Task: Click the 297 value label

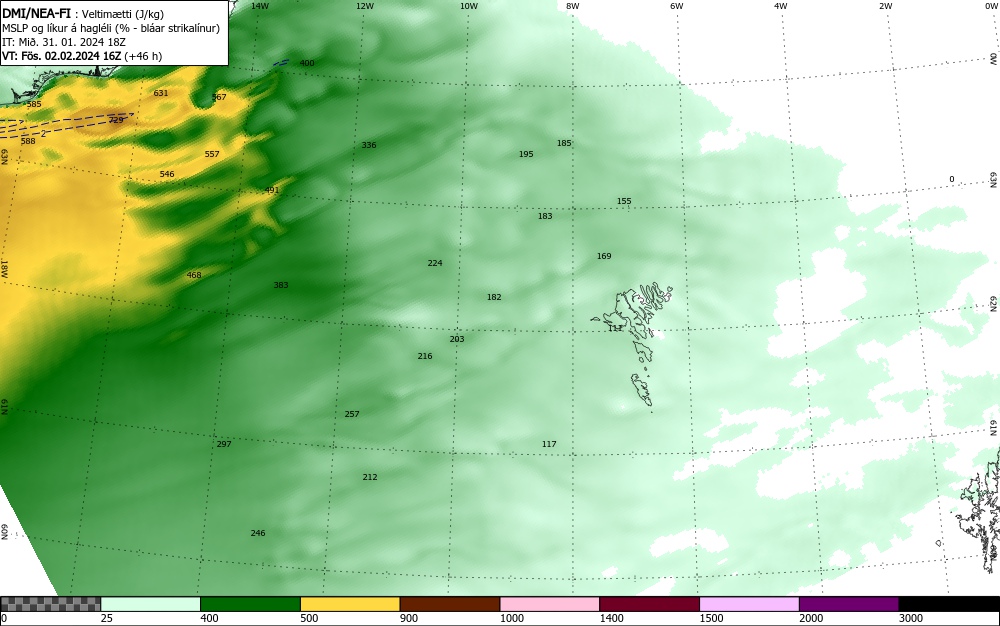Action: tap(224, 444)
